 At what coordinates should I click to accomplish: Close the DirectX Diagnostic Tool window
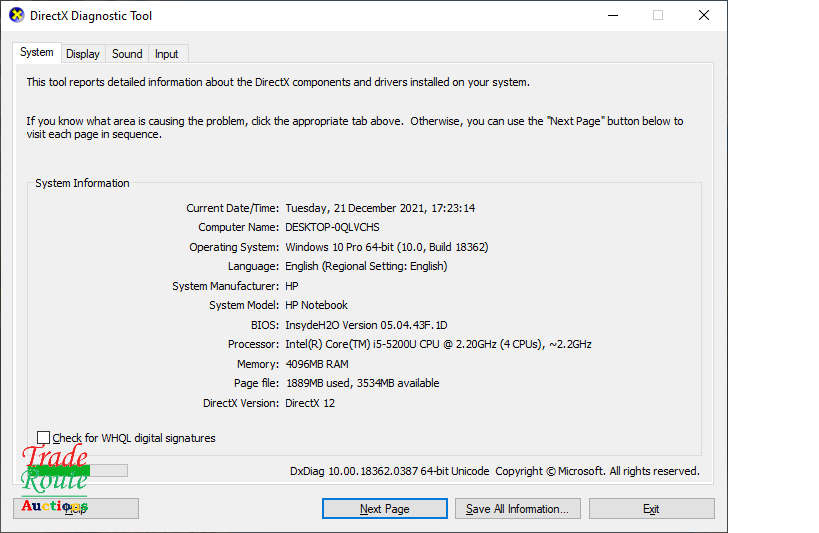pyautogui.click(x=704, y=16)
